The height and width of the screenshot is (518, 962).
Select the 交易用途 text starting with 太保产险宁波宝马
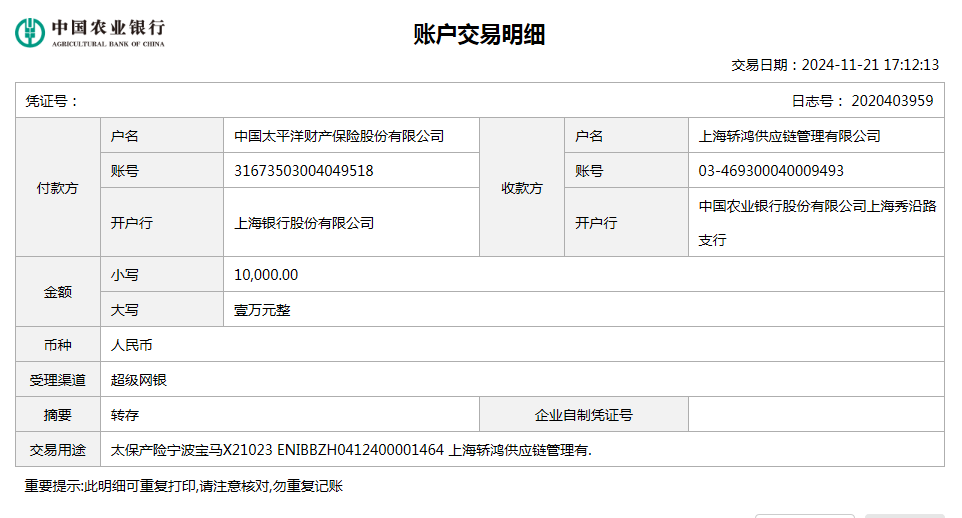[351, 450]
